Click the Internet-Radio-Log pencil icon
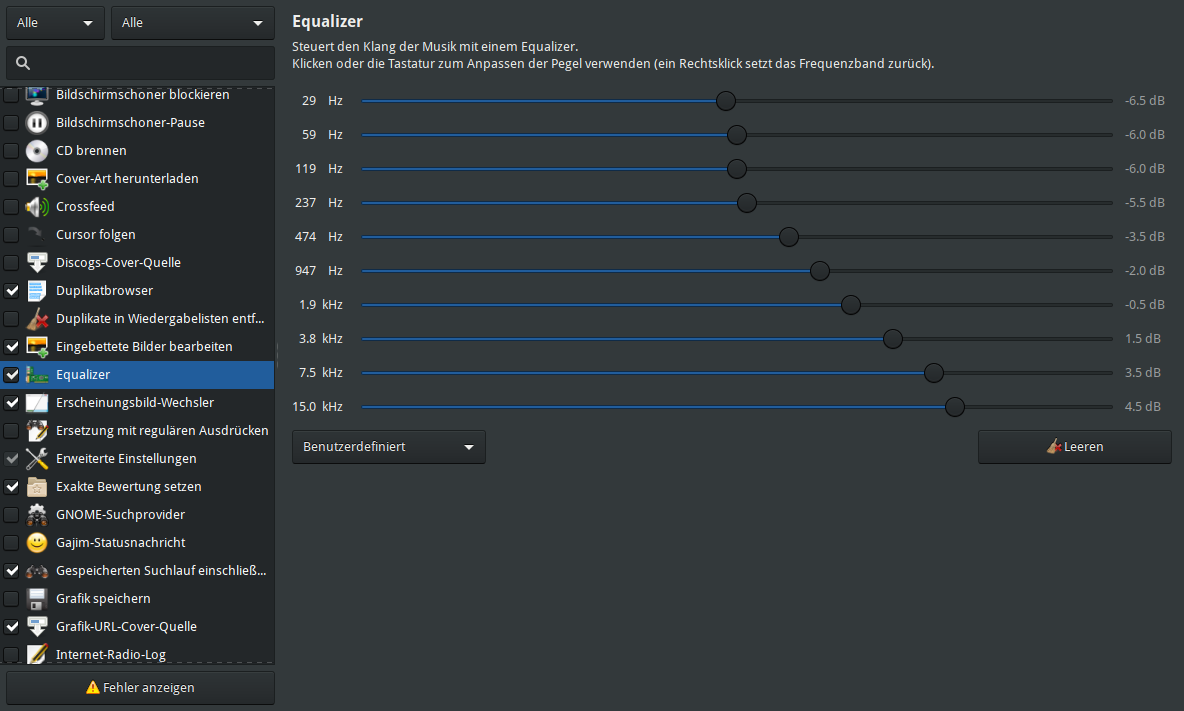Screen dimensions: 1184x711 [37, 654]
